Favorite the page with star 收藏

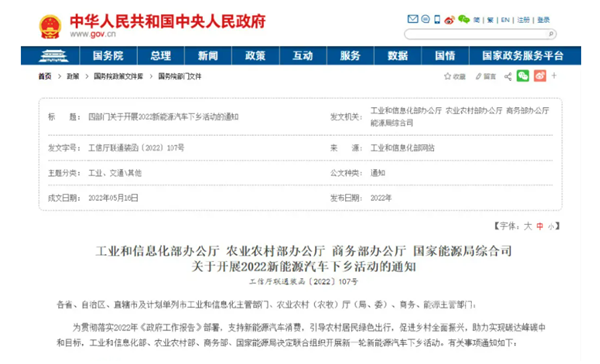[x=455, y=77]
